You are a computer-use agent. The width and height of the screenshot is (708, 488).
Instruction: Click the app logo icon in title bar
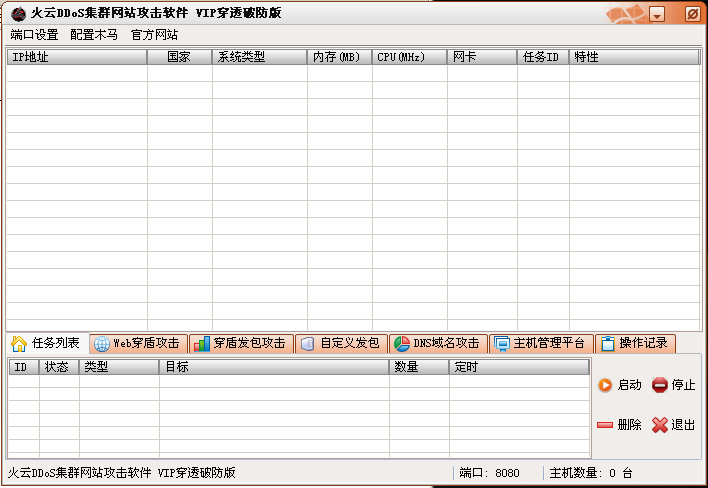click(19, 14)
